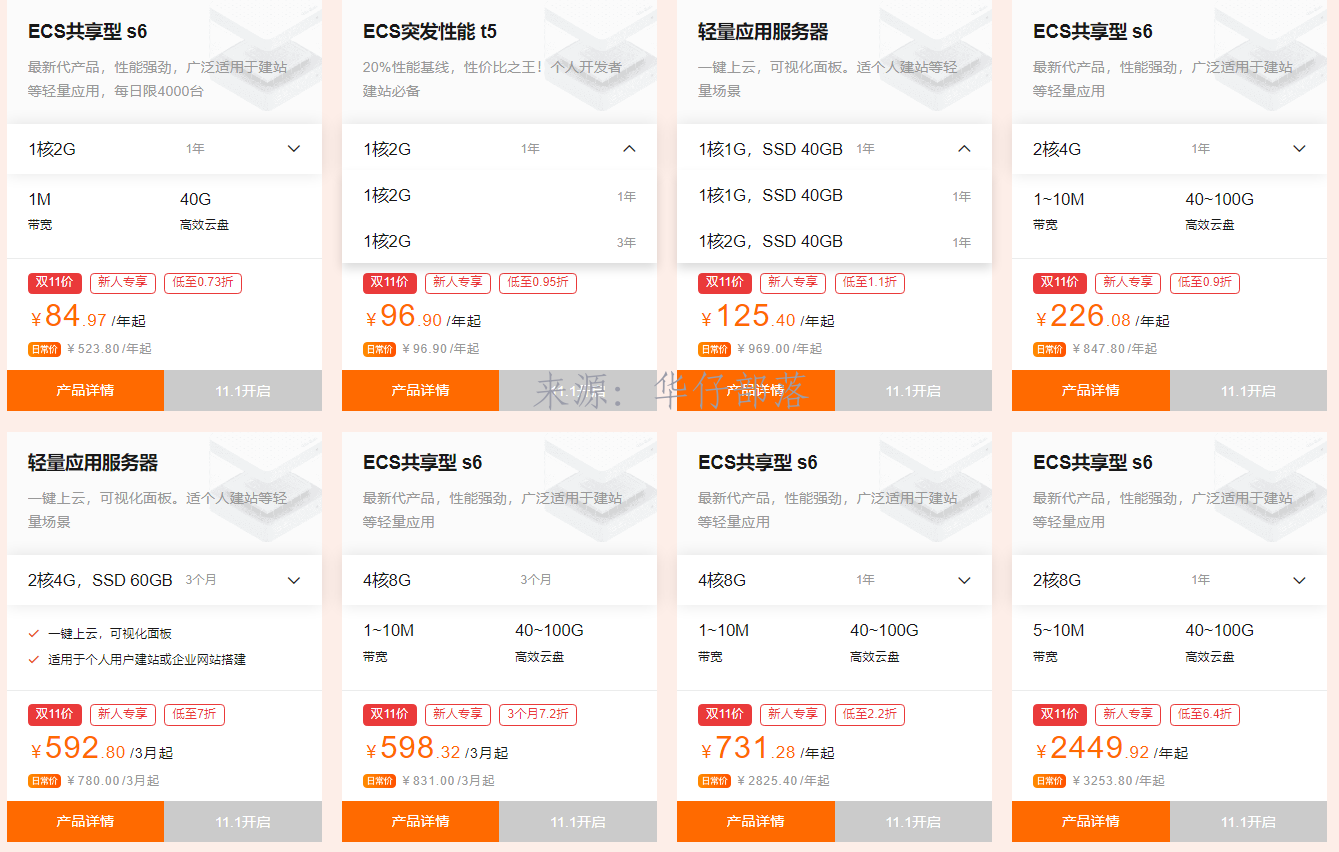Choose the 1核2G 1年 option in the open list

499,196
